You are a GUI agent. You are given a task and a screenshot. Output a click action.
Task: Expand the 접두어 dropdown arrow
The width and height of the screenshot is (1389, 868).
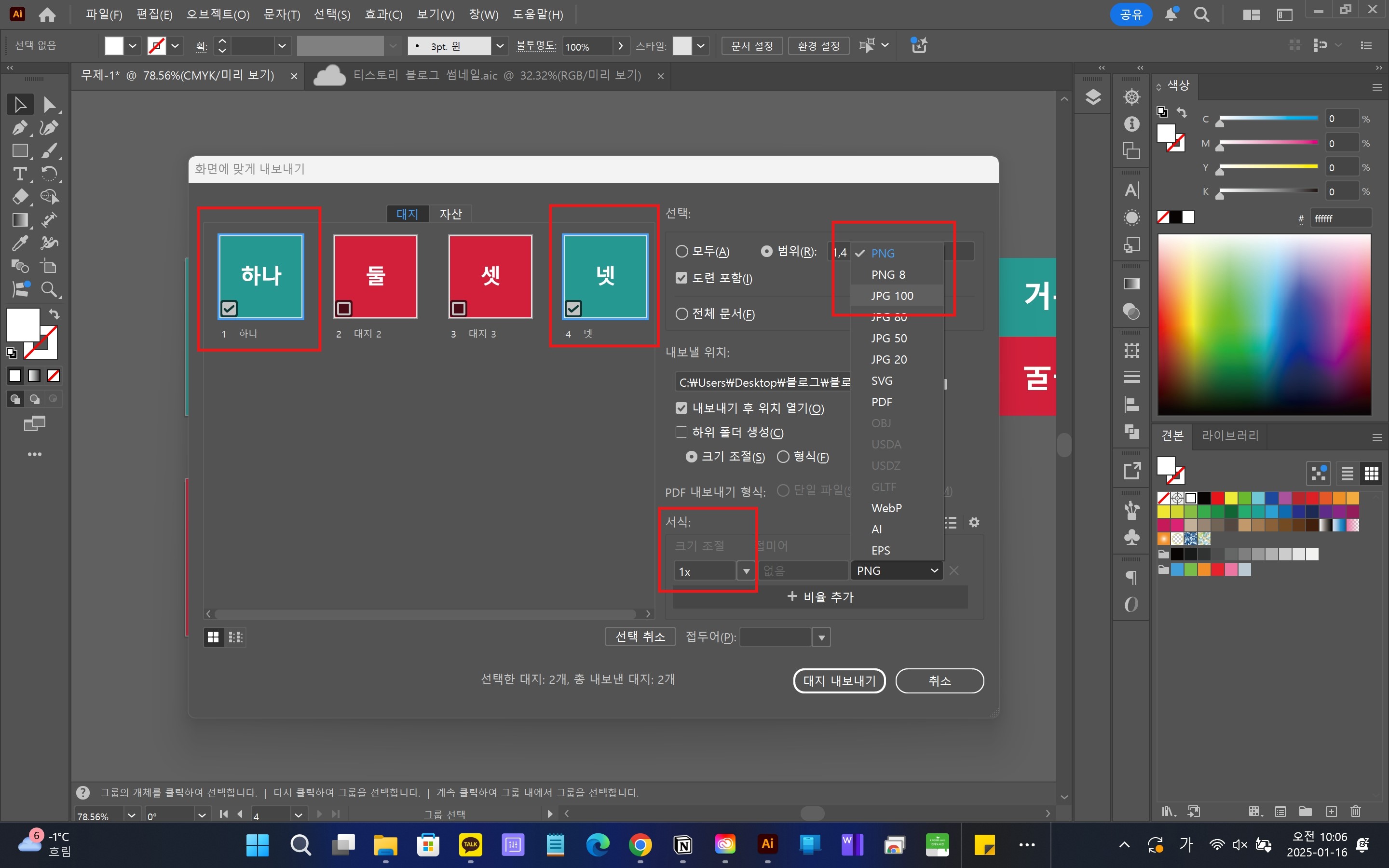tap(821, 637)
